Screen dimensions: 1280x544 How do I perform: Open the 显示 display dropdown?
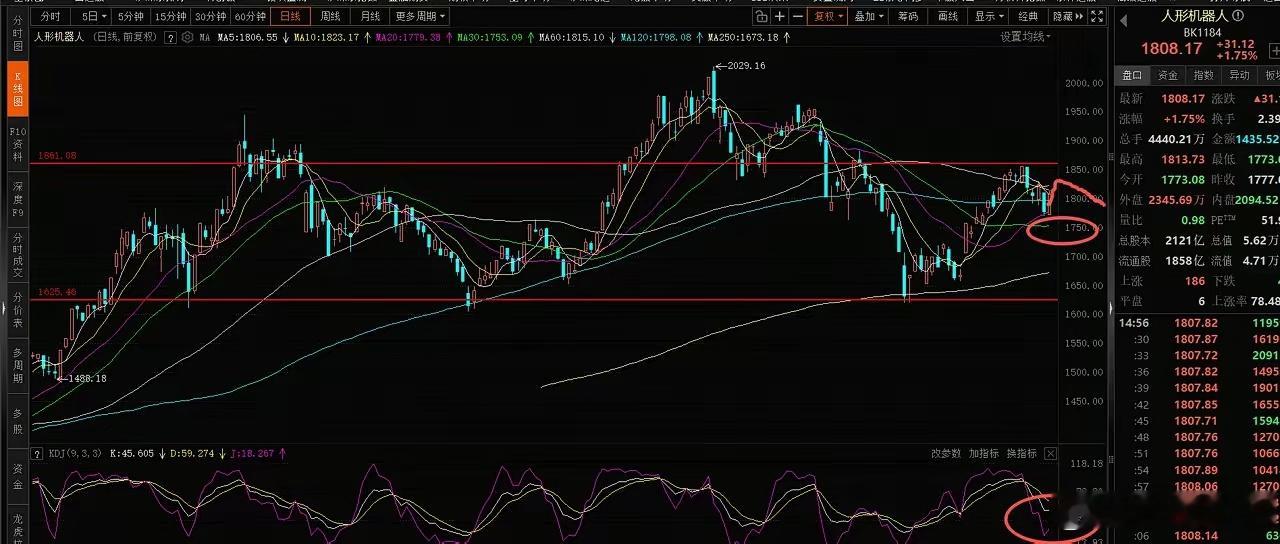(x=989, y=16)
